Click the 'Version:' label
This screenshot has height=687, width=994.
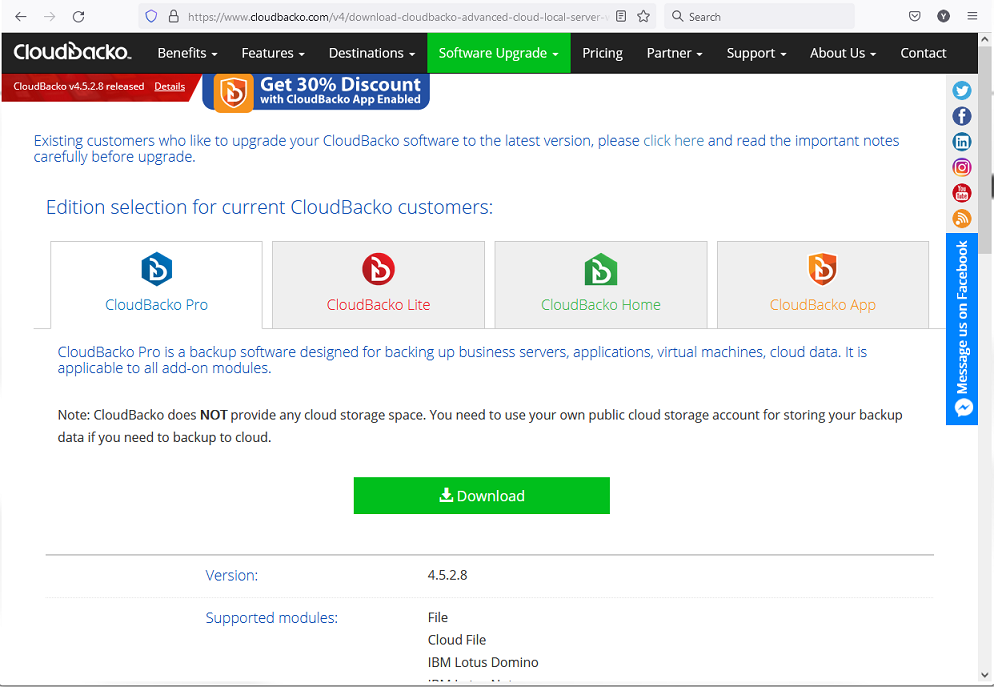click(231, 575)
